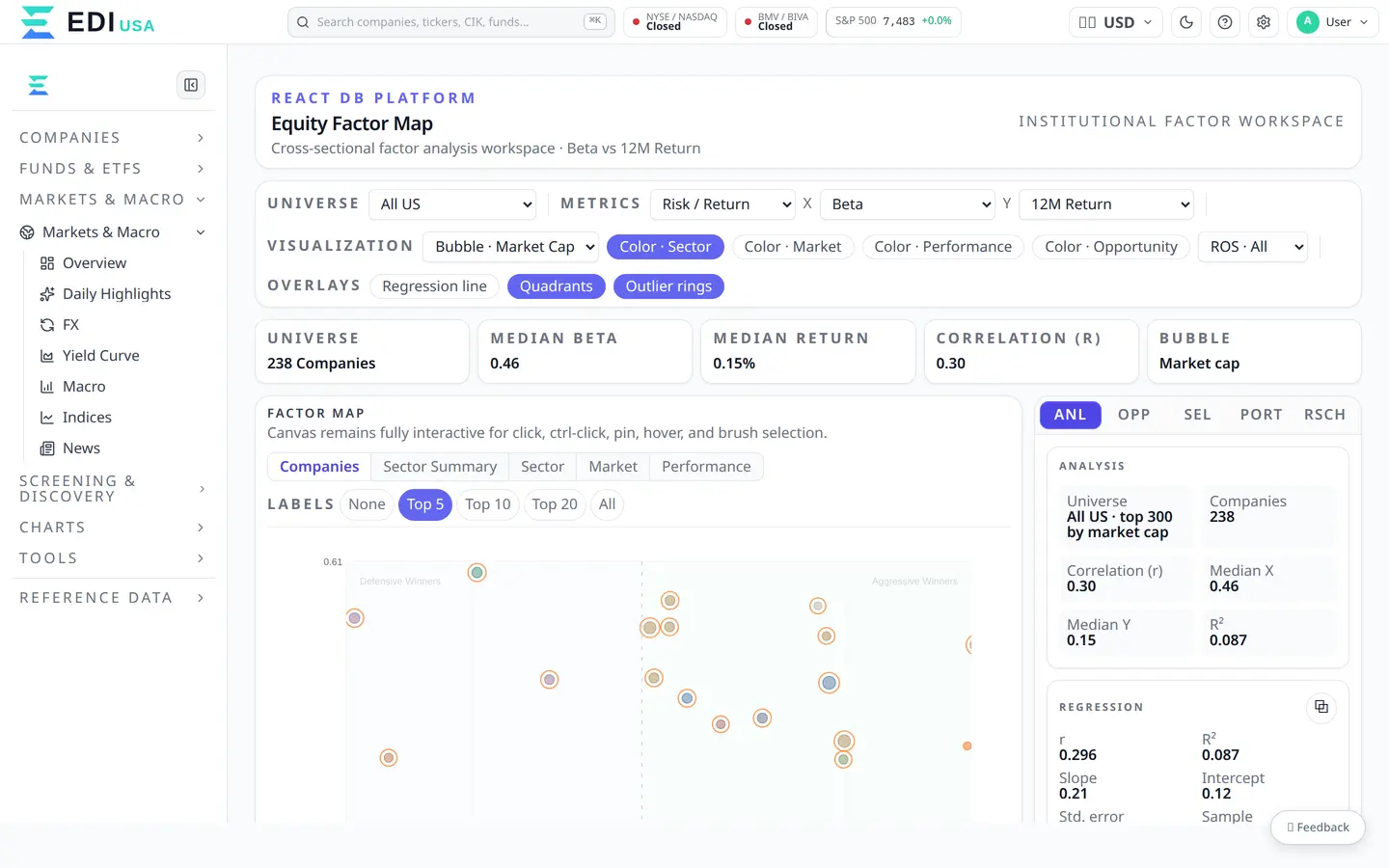1389x868 pixels.
Task: Switch coloring to Color · Opportunity
Action: [1111, 247]
